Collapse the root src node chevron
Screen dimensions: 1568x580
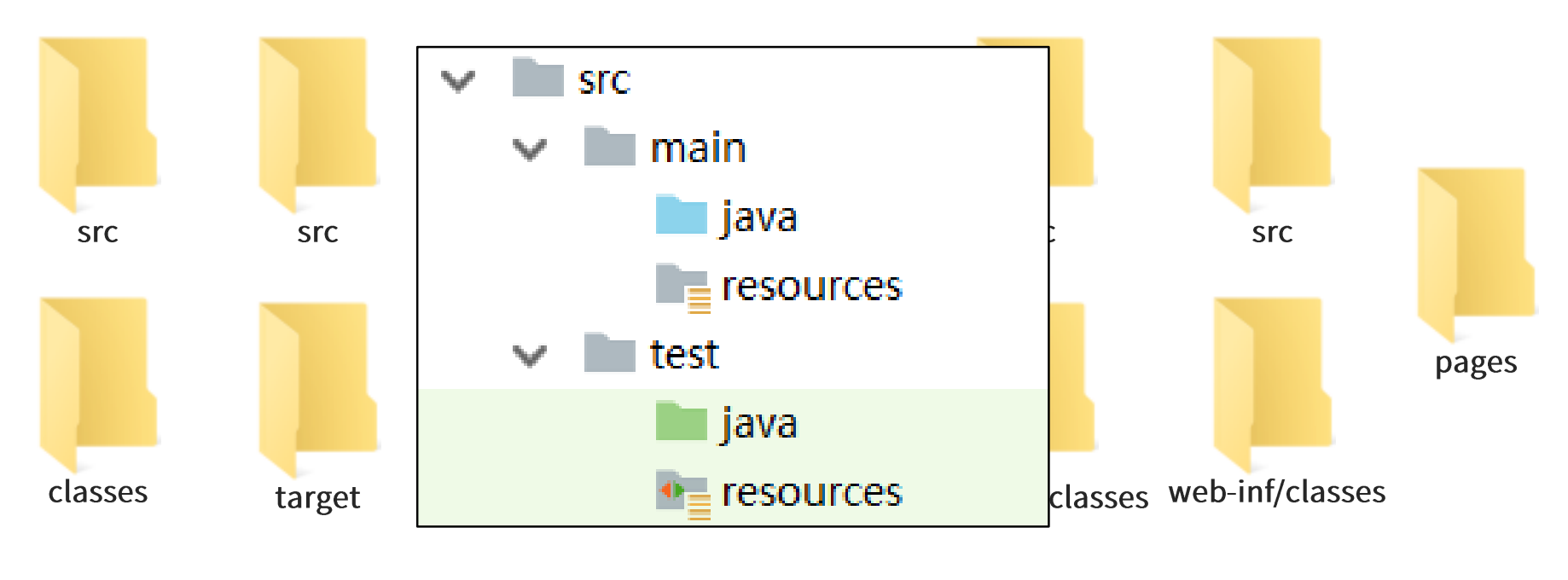click(458, 81)
